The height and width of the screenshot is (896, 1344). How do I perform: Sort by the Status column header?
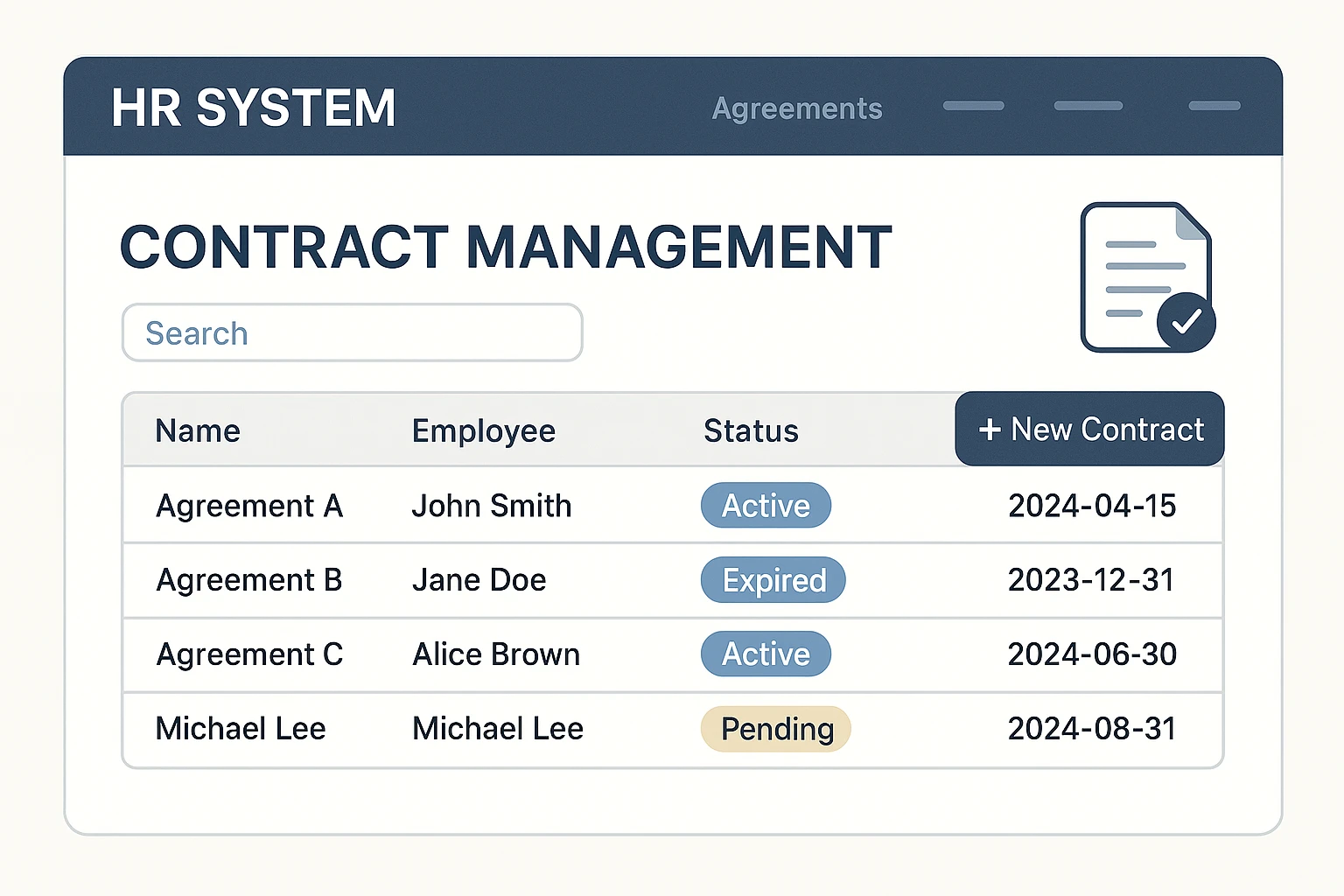(x=751, y=430)
